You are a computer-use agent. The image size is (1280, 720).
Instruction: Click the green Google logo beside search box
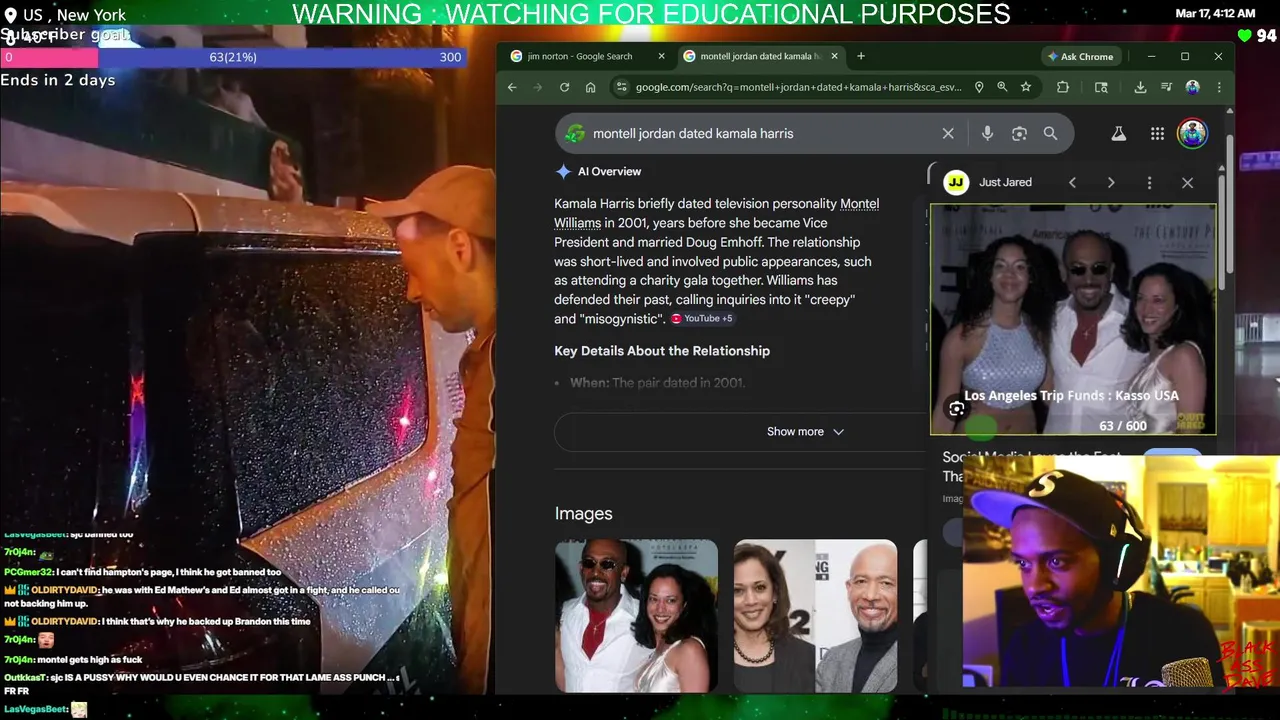point(575,133)
